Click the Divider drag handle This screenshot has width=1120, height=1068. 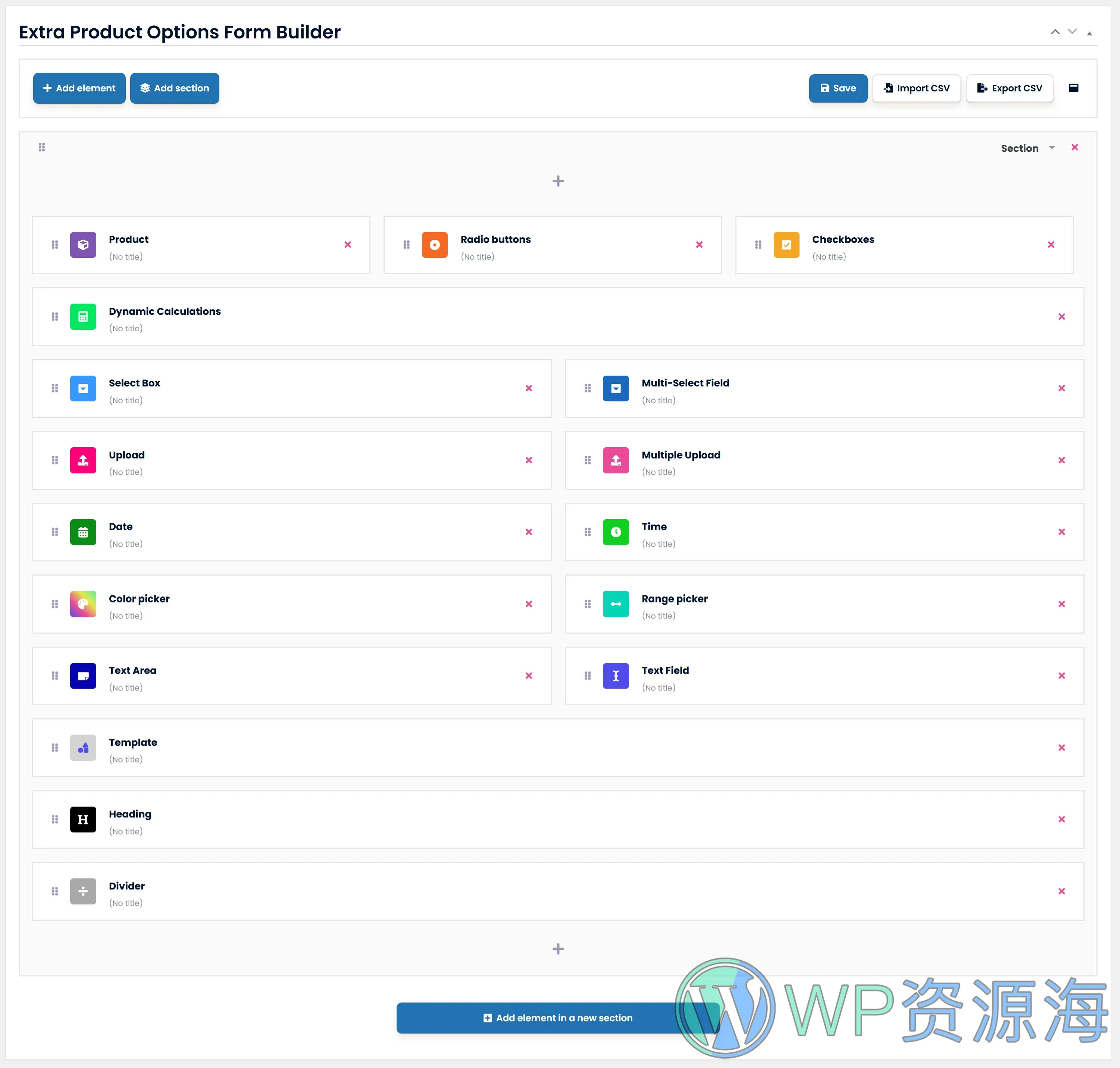click(x=55, y=891)
